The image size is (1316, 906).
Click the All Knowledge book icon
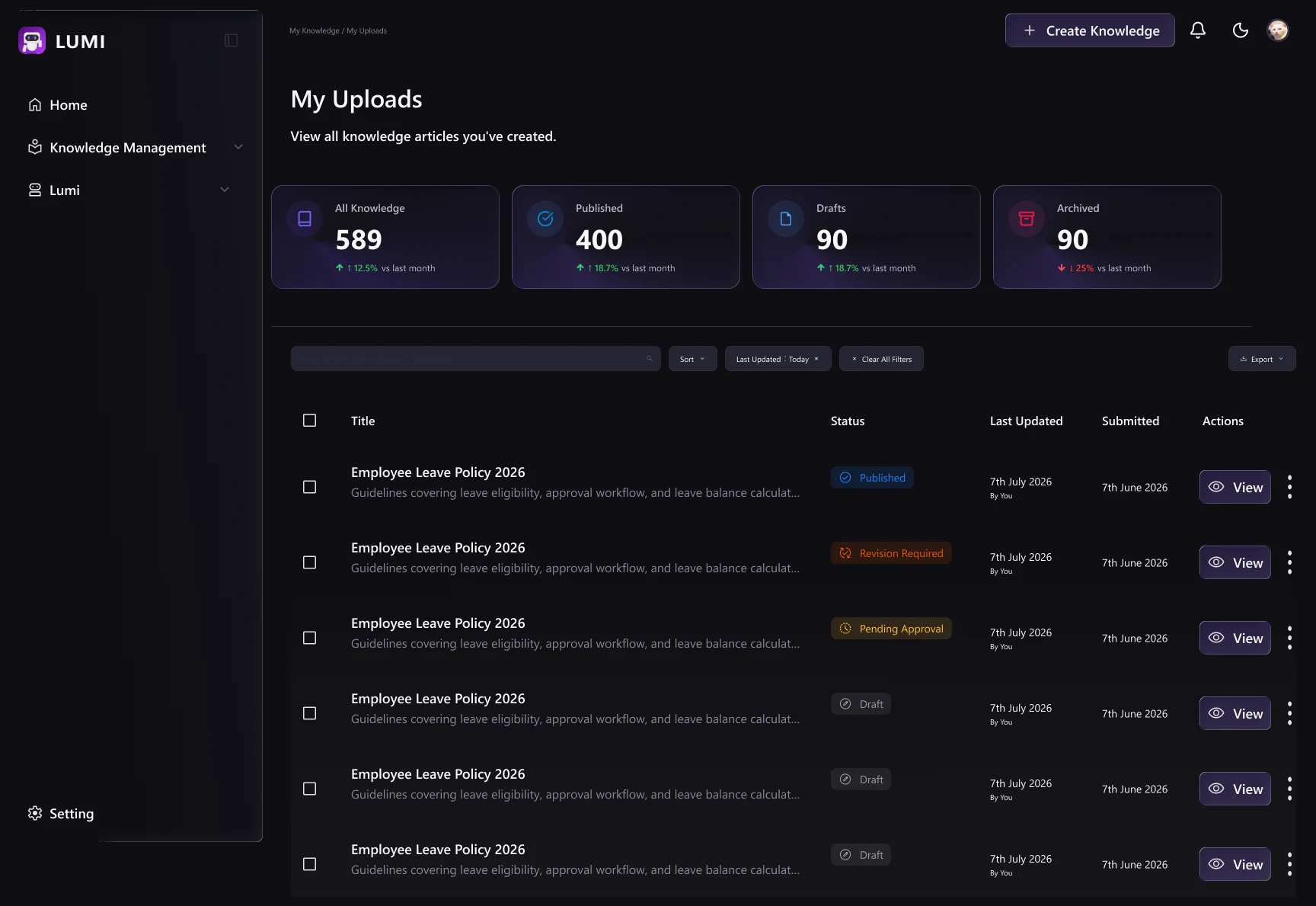tap(305, 219)
